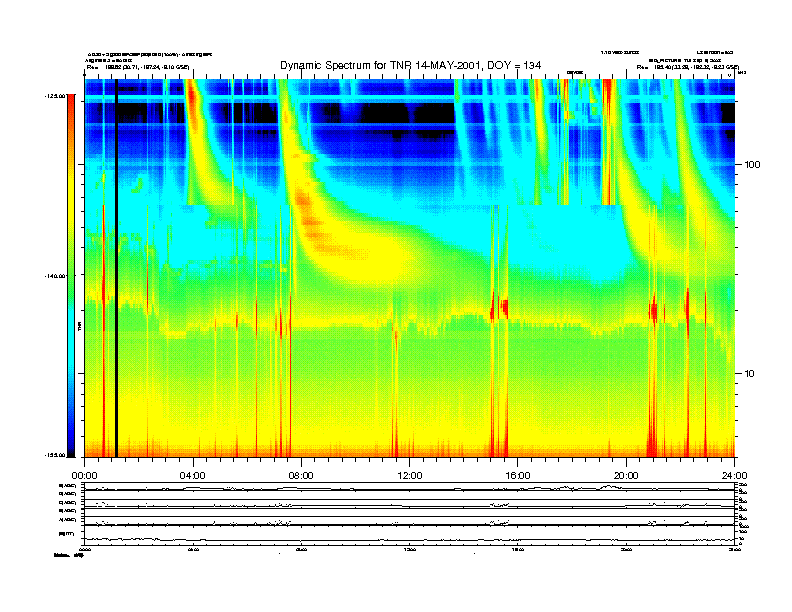The width and height of the screenshot is (792, 612).
Task: Click the 100 frequency axis label
Action: pyautogui.click(x=752, y=165)
